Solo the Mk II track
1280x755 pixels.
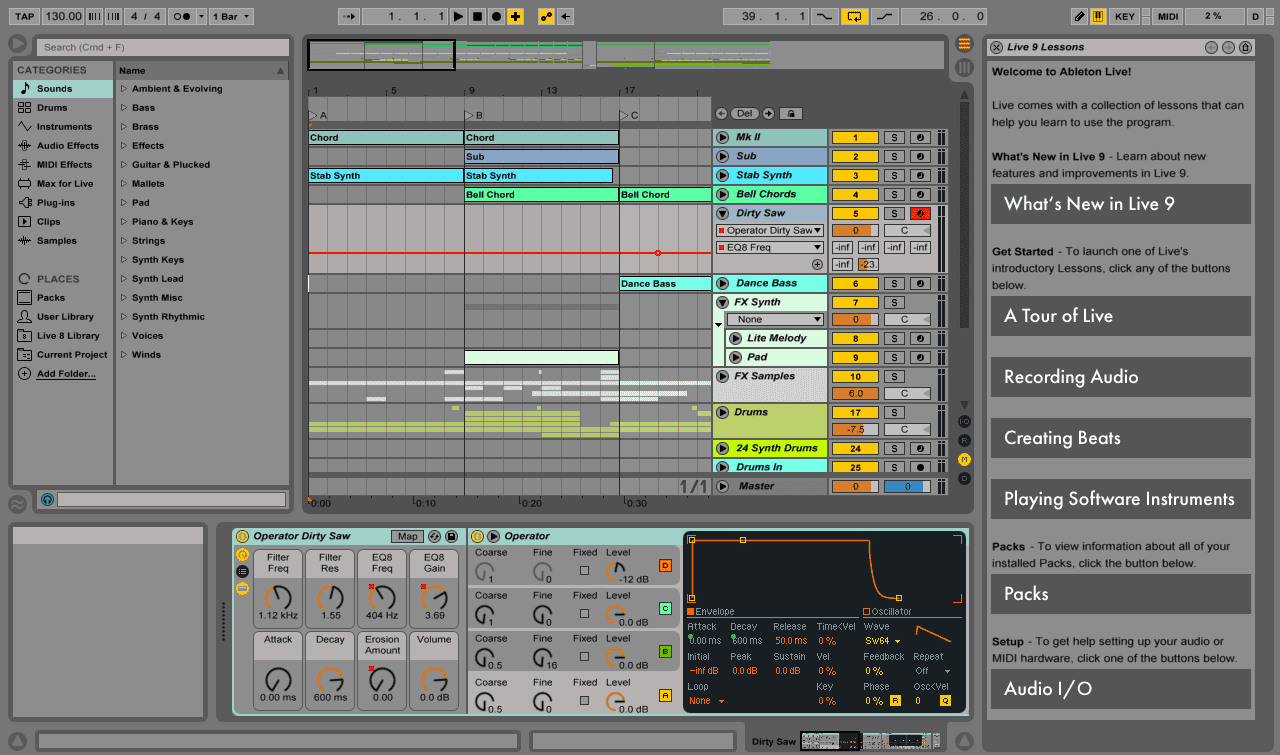pos(894,138)
